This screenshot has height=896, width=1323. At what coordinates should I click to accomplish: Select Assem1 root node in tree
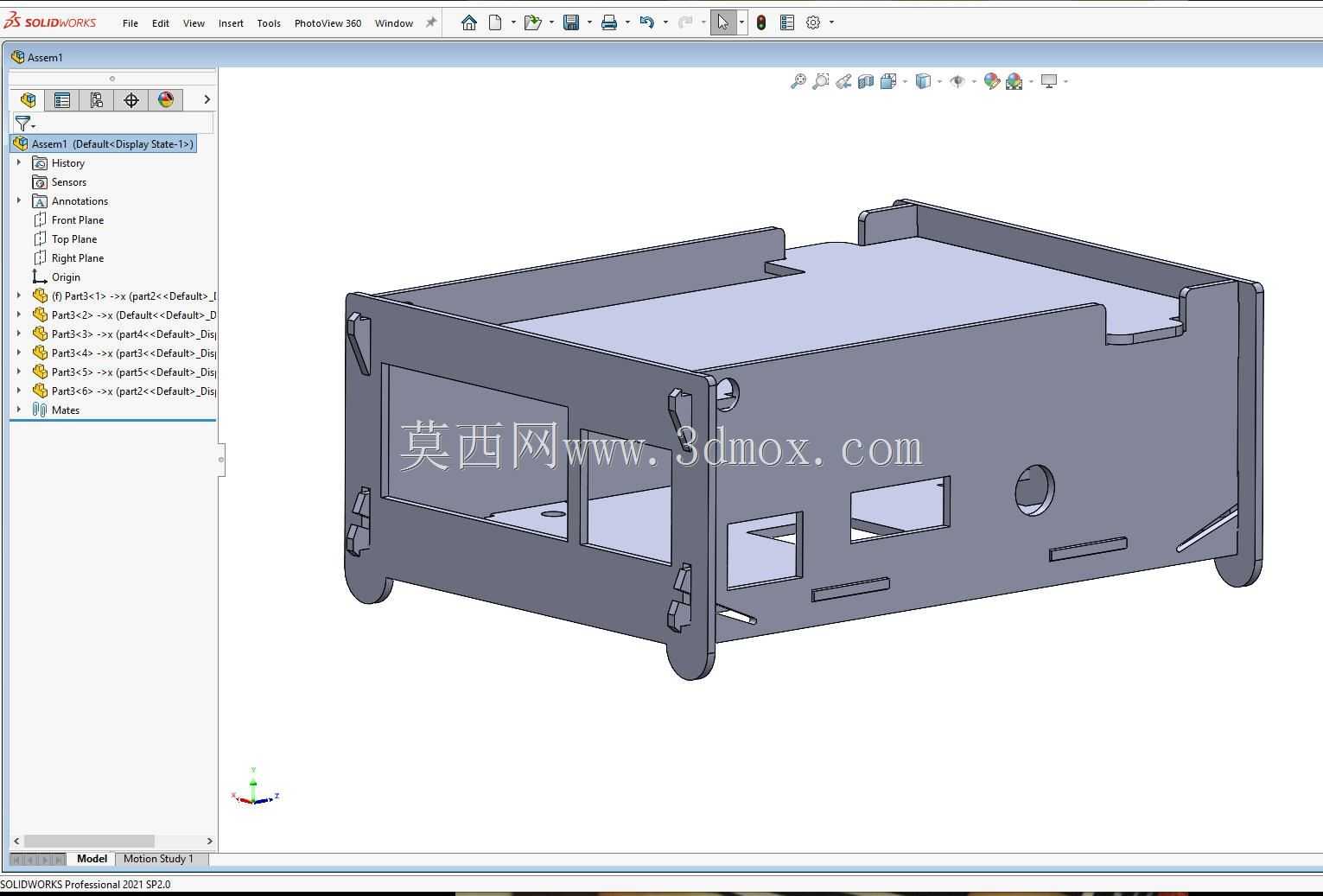(104, 143)
